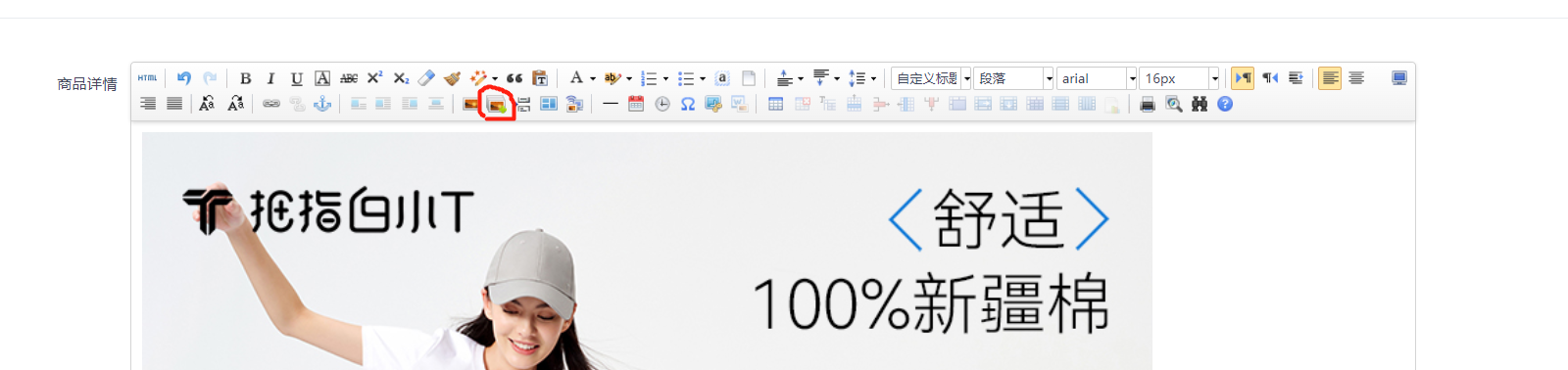The height and width of the screenshot is (370, 1568).
Task: Align text right in second toolbar row
Action: (x=148, y=104)
